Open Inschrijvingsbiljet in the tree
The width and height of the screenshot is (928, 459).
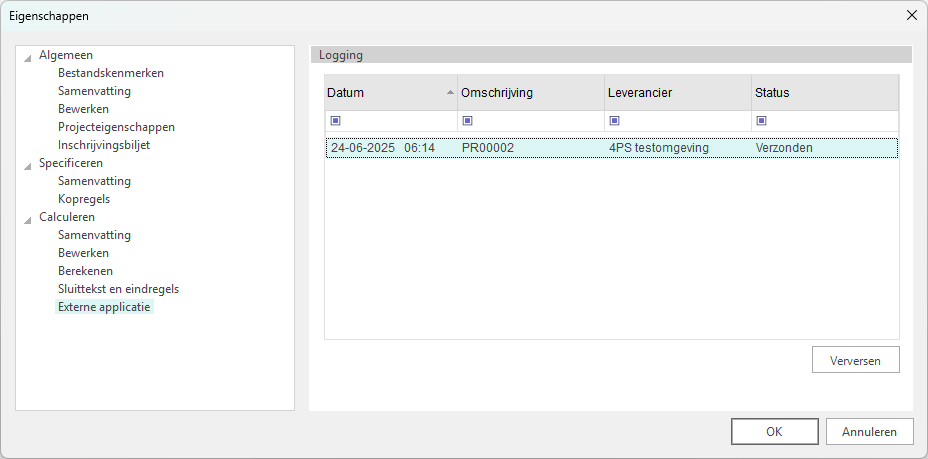tap(103, 145)
